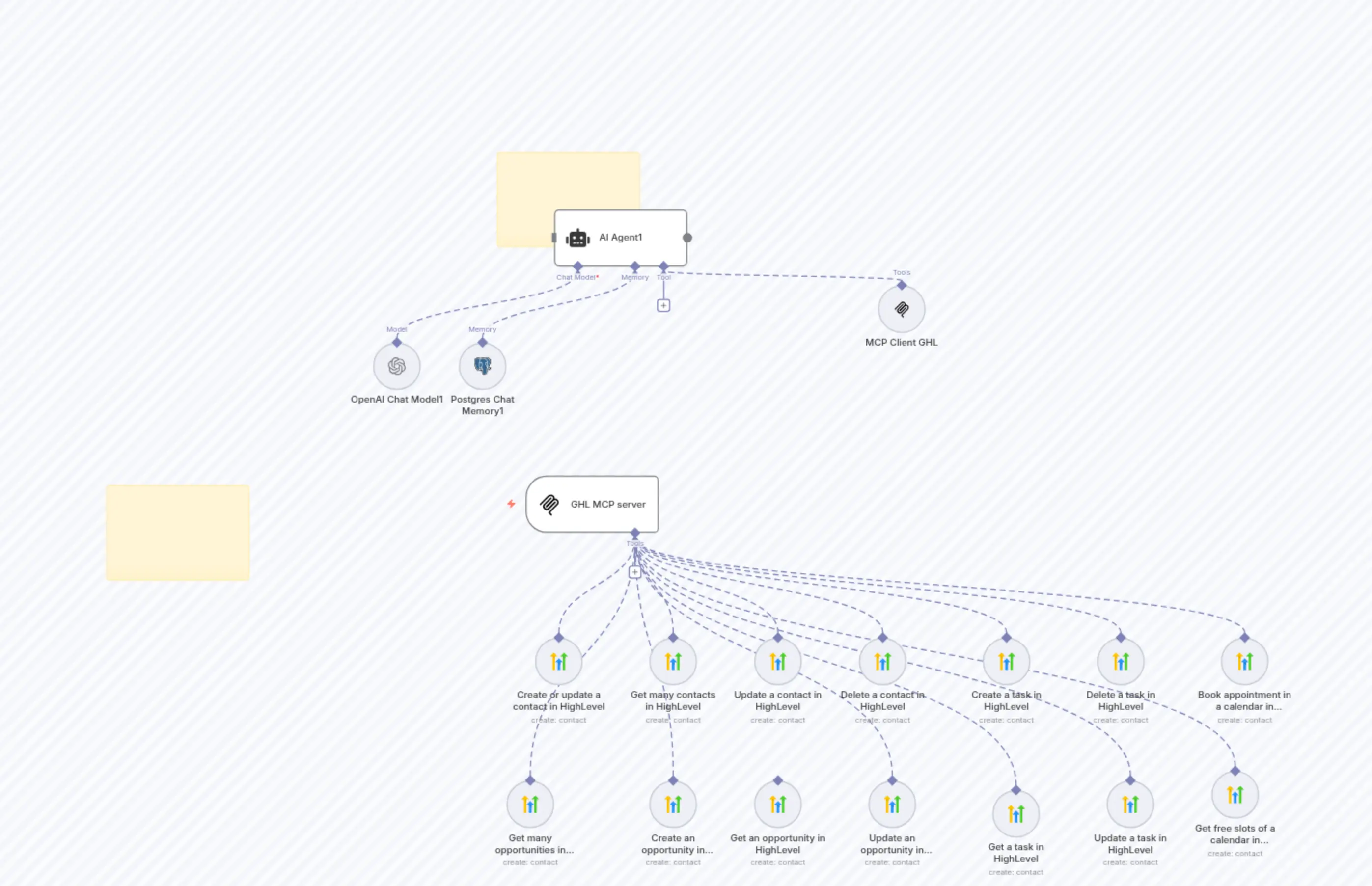Open the Delete a task in HighLevel node
The width and height of the screenshot is (1372, 886).
tap(1120, 661)
